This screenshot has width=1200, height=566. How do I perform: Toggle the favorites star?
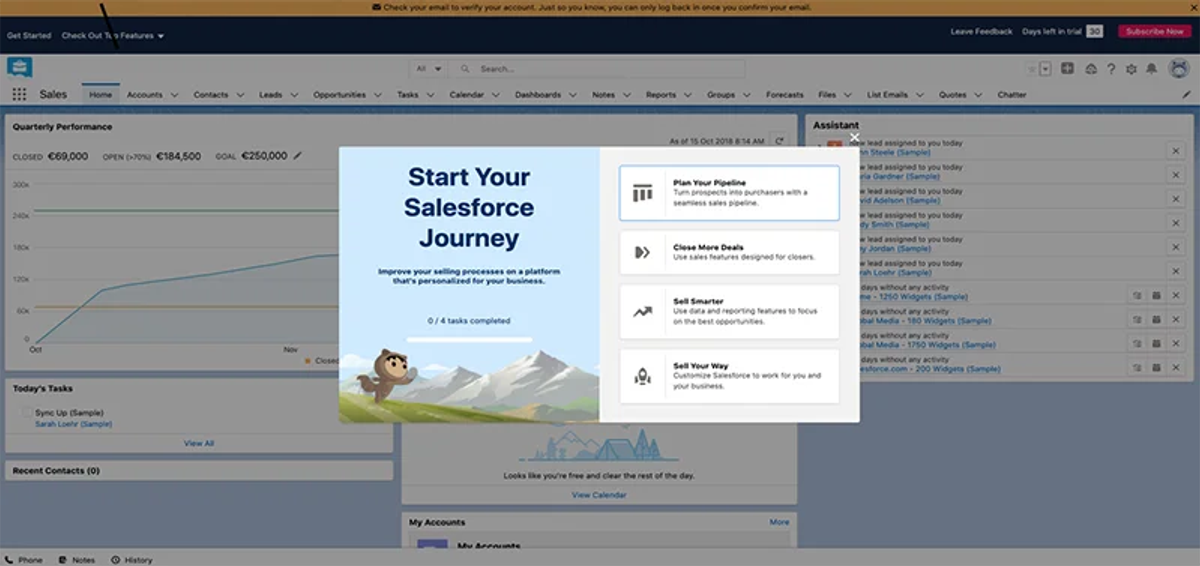tap(1031, 69)
